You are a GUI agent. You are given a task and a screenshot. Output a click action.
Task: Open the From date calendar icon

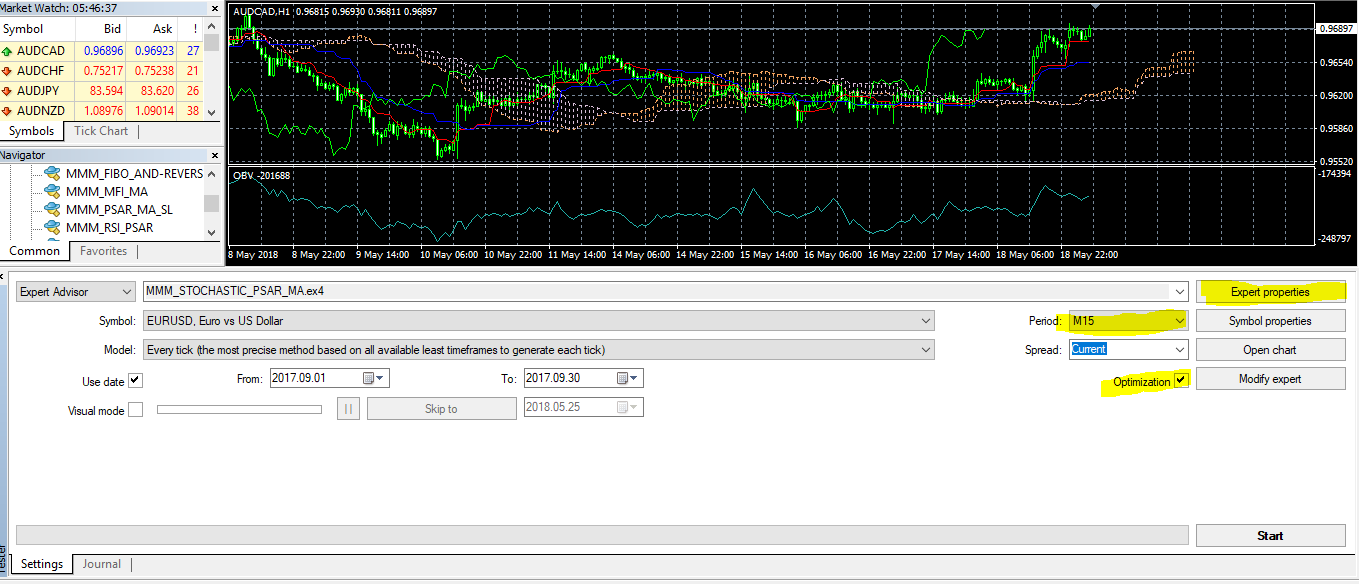[x=369, y=378]
